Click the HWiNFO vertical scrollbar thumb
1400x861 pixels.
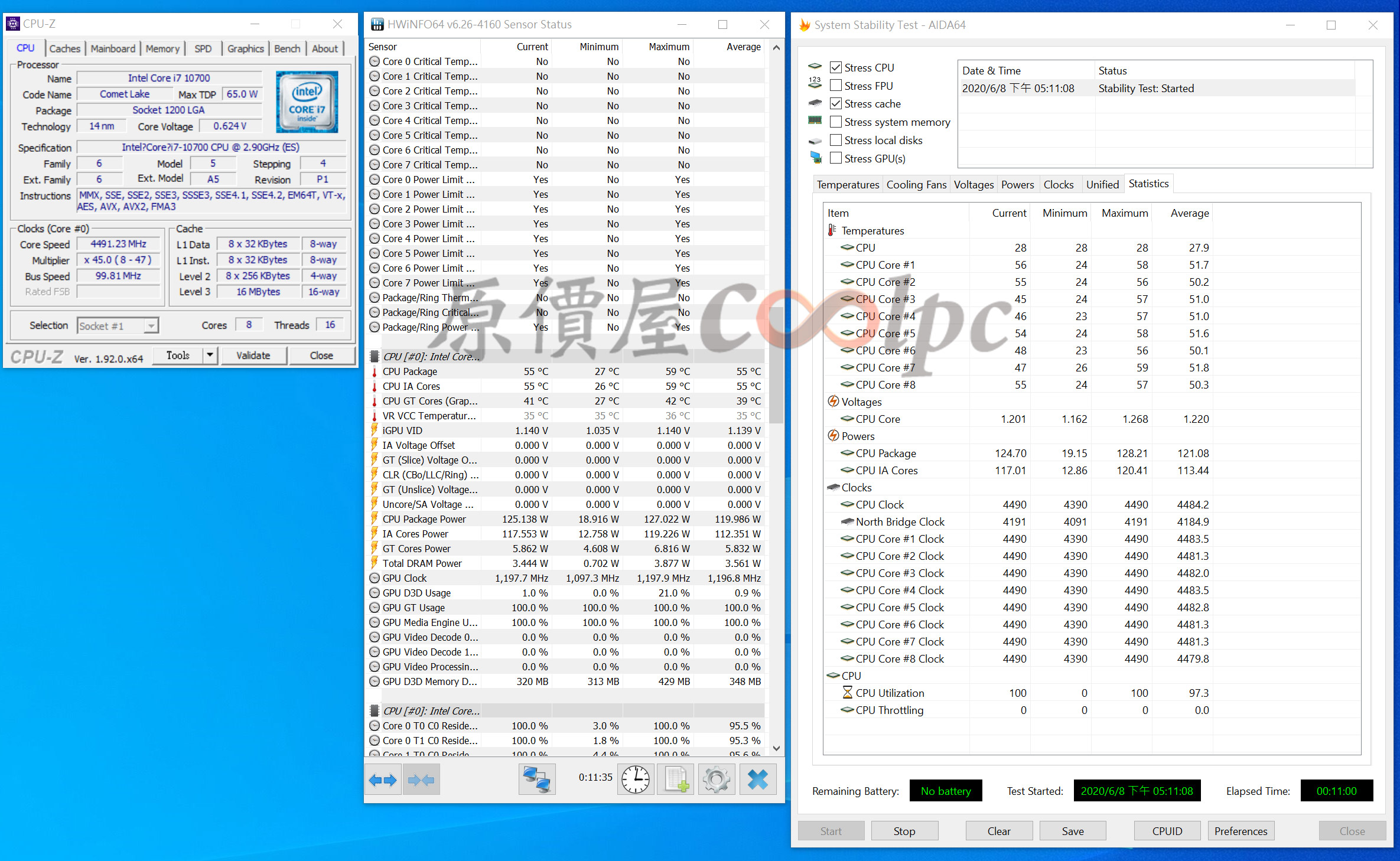tap(777, 364)
